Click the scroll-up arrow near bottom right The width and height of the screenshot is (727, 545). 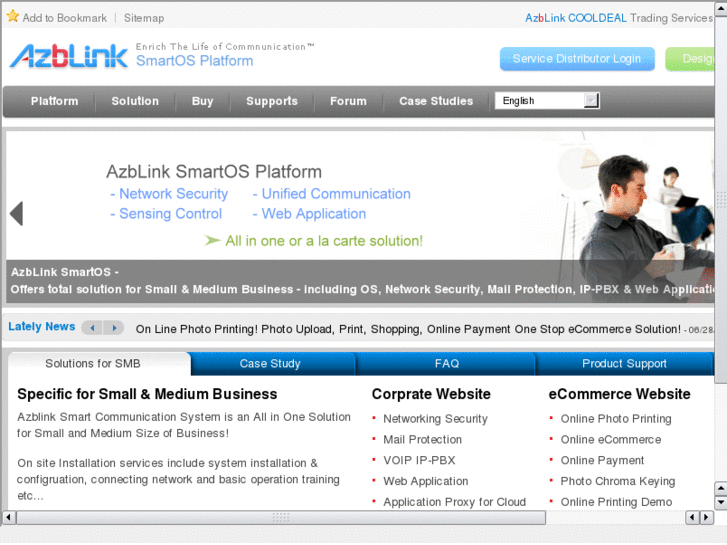[x=721, y=488]
